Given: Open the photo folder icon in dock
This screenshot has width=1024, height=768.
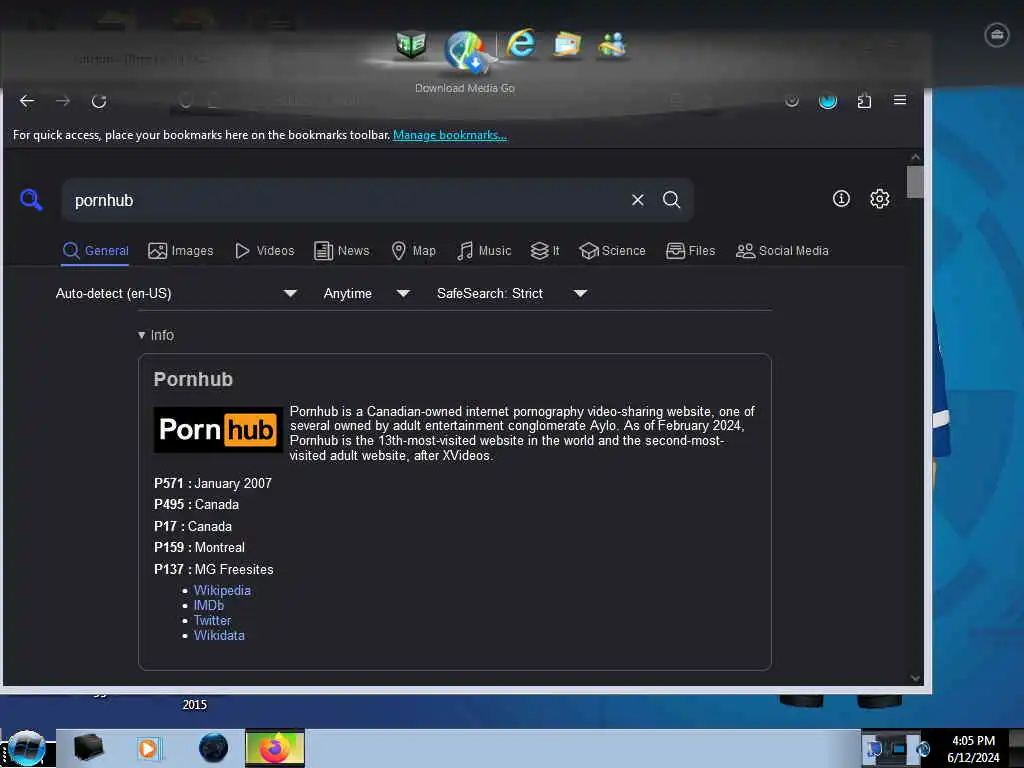Looking at the screenshot, I should 566,45.
